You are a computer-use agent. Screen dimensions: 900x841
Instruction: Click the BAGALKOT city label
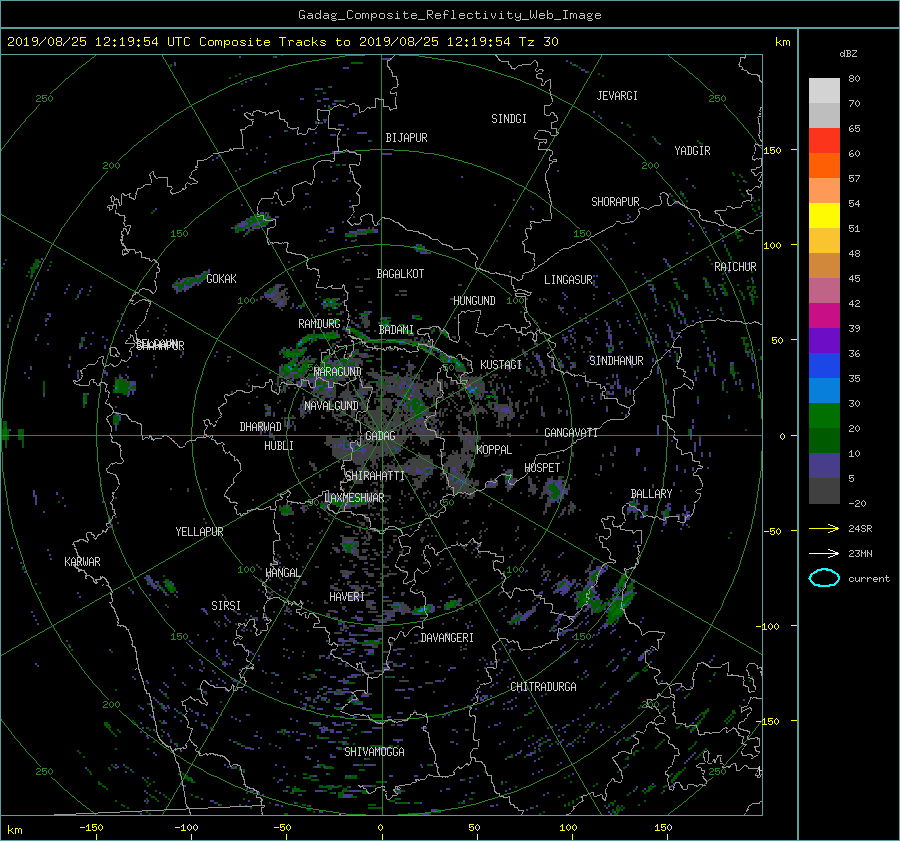coord(400,274)
